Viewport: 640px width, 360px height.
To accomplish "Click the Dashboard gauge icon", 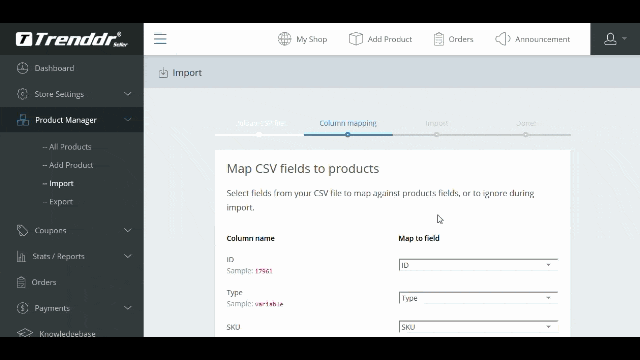I will [22, 68].
